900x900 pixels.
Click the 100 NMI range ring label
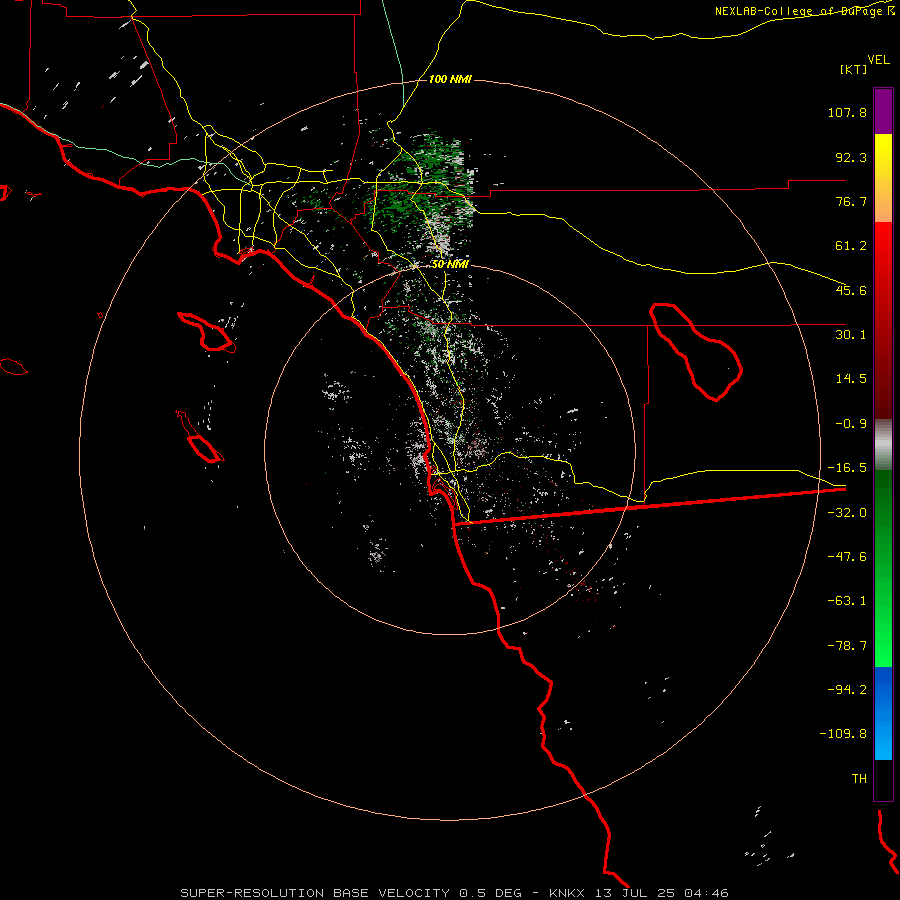click(451, 79)
